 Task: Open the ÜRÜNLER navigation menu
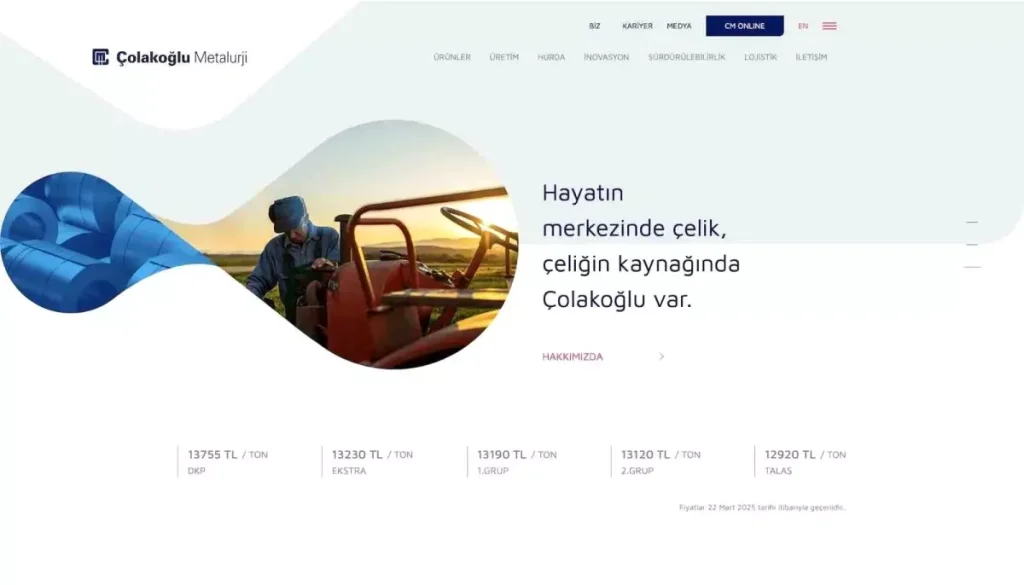(451, 58)
